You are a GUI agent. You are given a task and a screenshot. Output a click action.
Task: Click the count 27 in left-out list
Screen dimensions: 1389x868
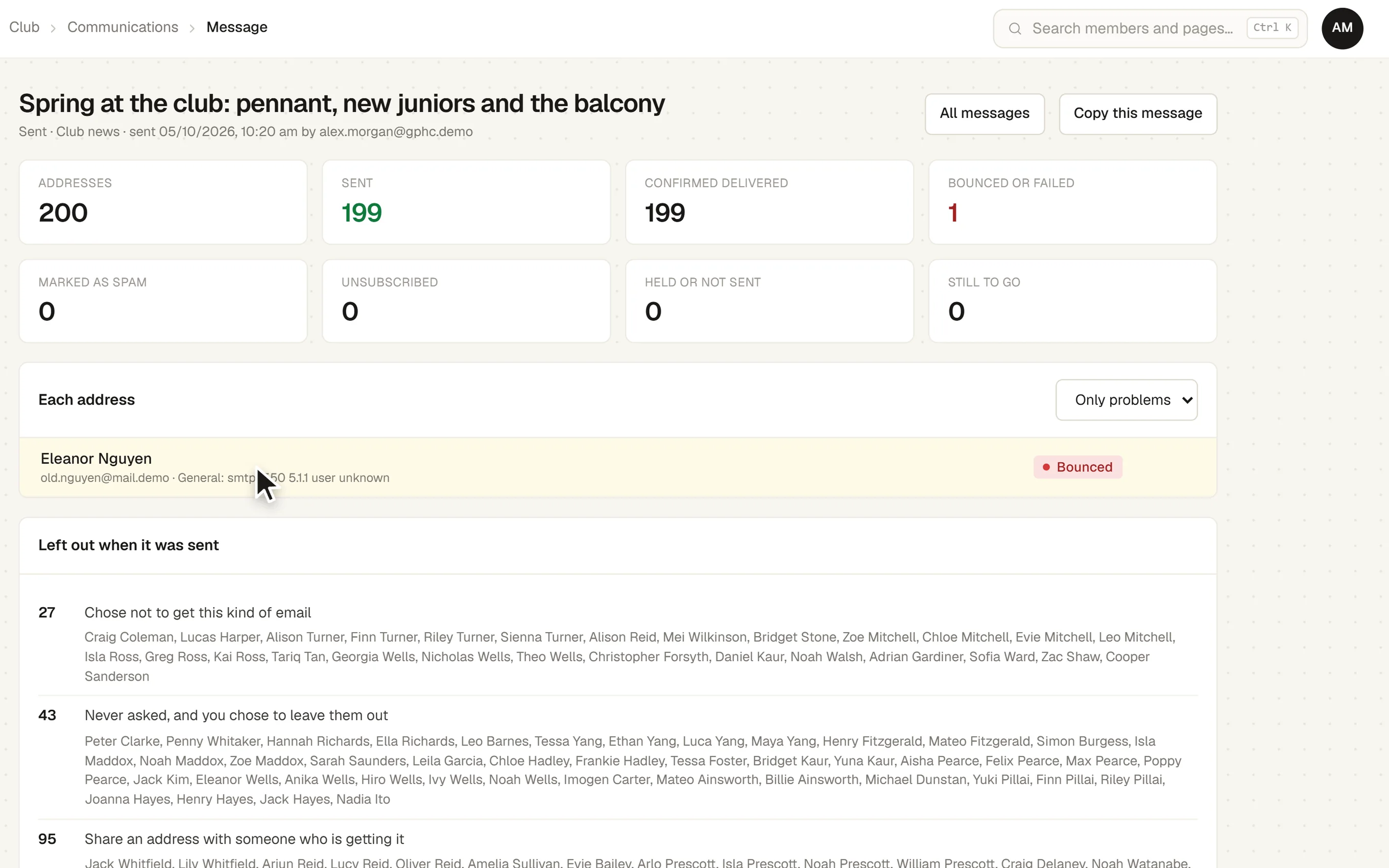coord(47,613)
